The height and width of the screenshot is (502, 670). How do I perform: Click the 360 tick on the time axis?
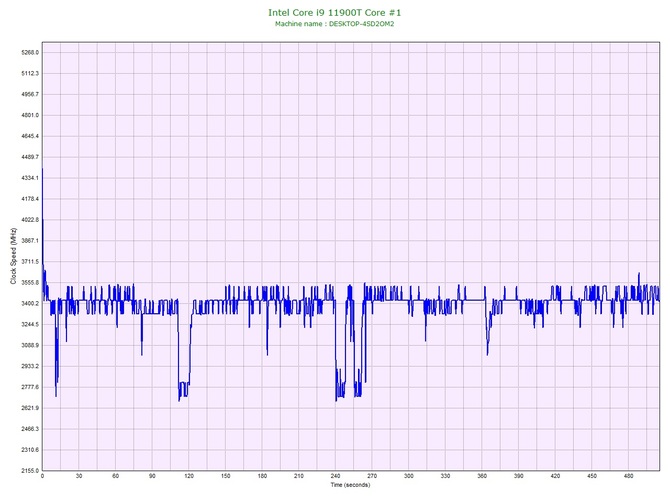pyautogui.click(x=482, y=476)
